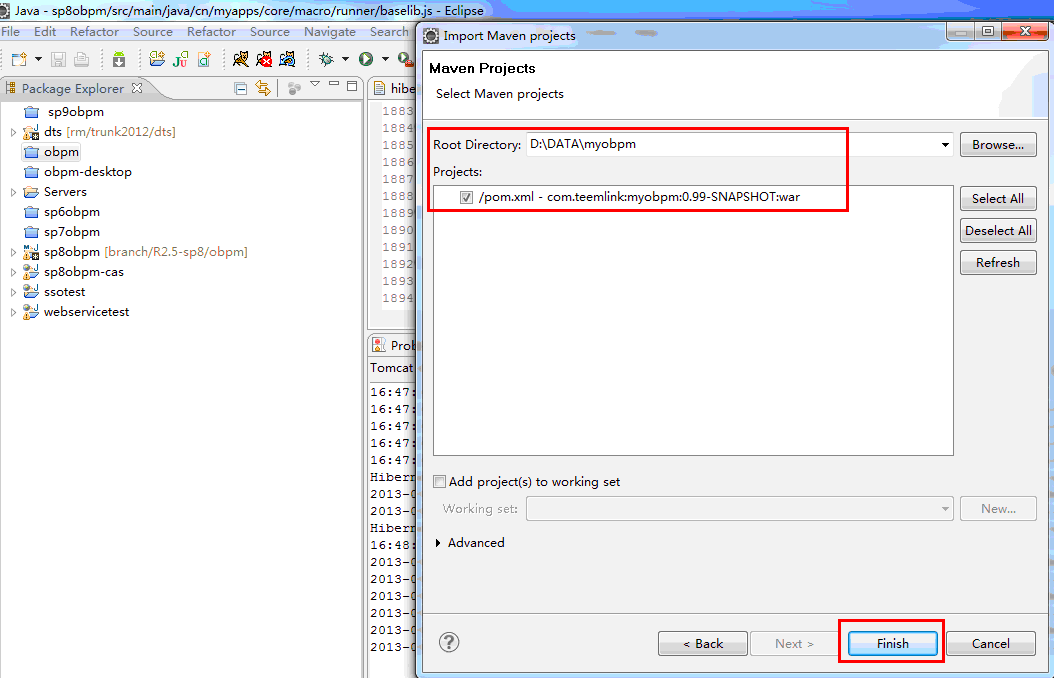The width and height of the screenshot is (1054, 678).
Task: Click the help question mark icon
Action: click(449, 642)
